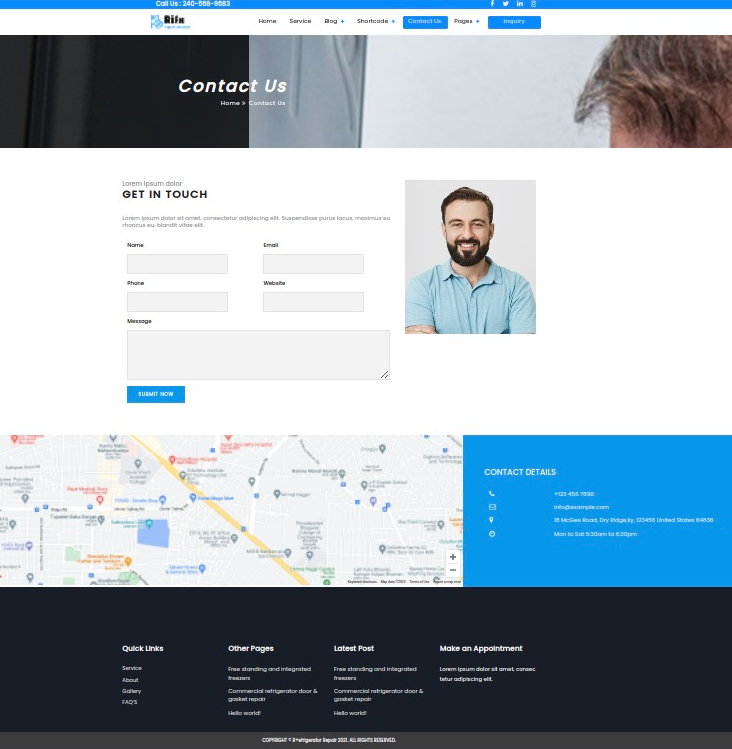The width and height of the screenshot is (732, 749).
Task: Click the GET IN TOUCH heading
Action: tap(165, 194)
